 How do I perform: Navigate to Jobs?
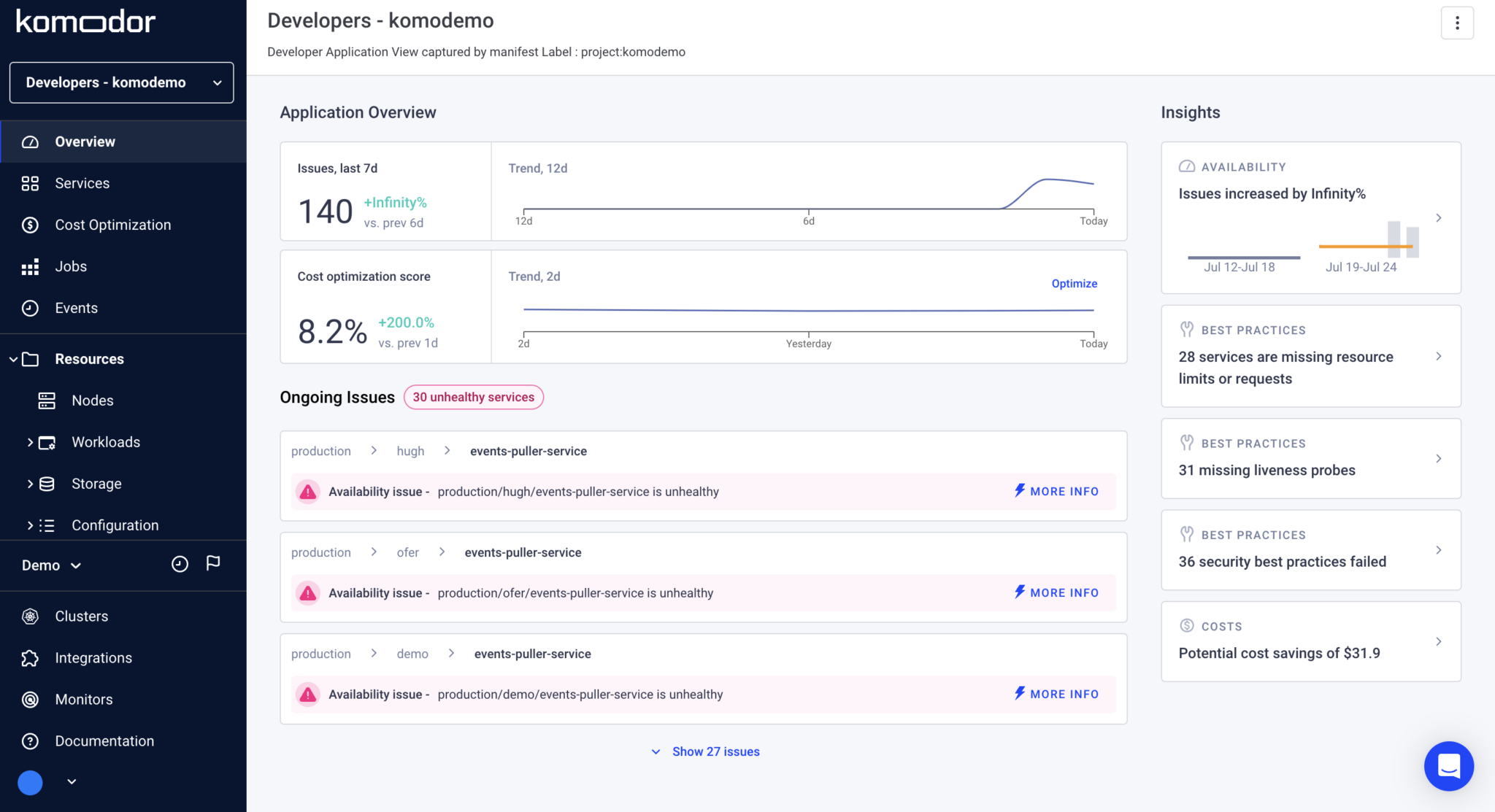click(123, 266)
